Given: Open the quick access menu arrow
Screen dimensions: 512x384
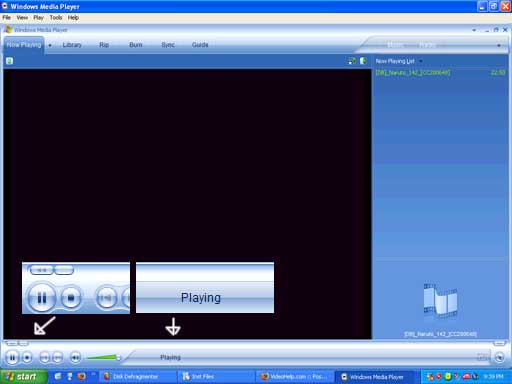Looking at the screenshot, I should pyautogui.click(x=474, y=30).
